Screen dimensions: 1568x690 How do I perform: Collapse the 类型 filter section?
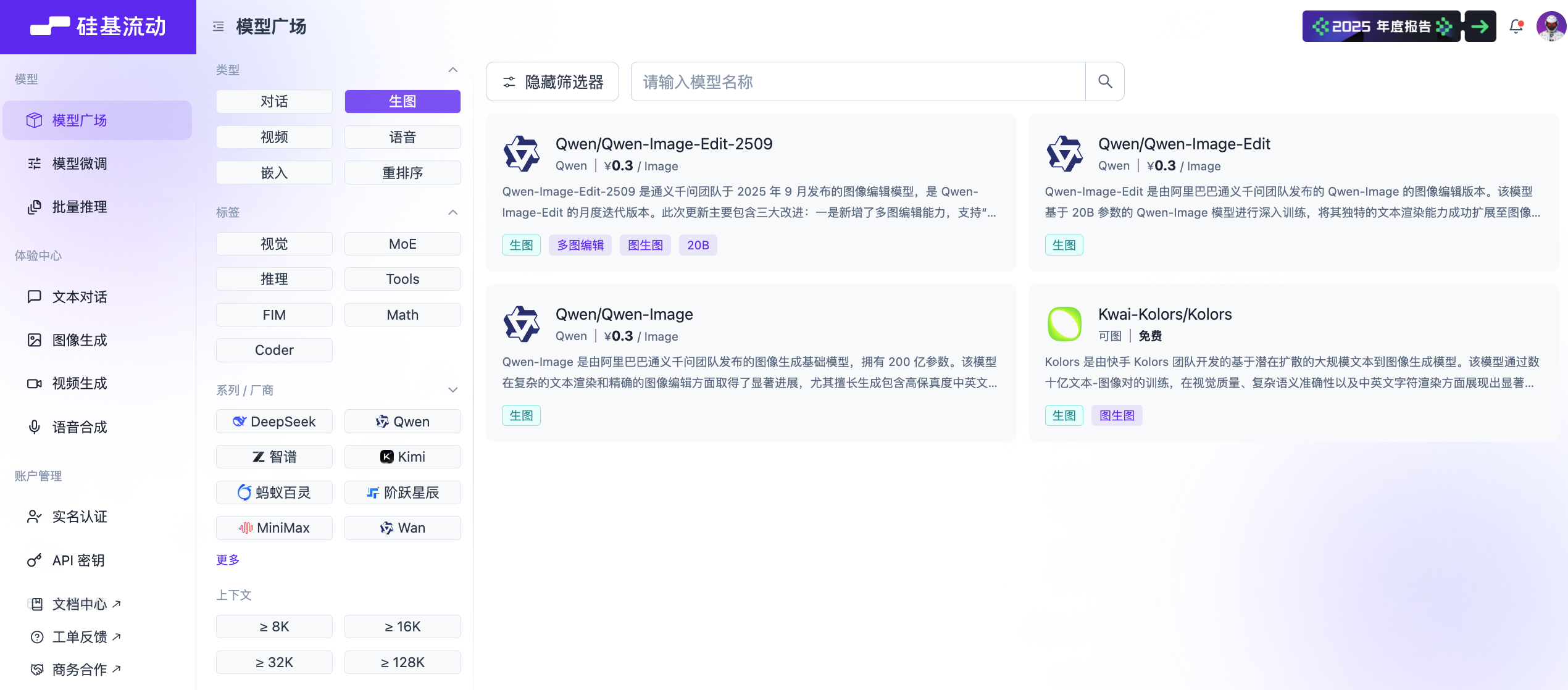(452, 70)
